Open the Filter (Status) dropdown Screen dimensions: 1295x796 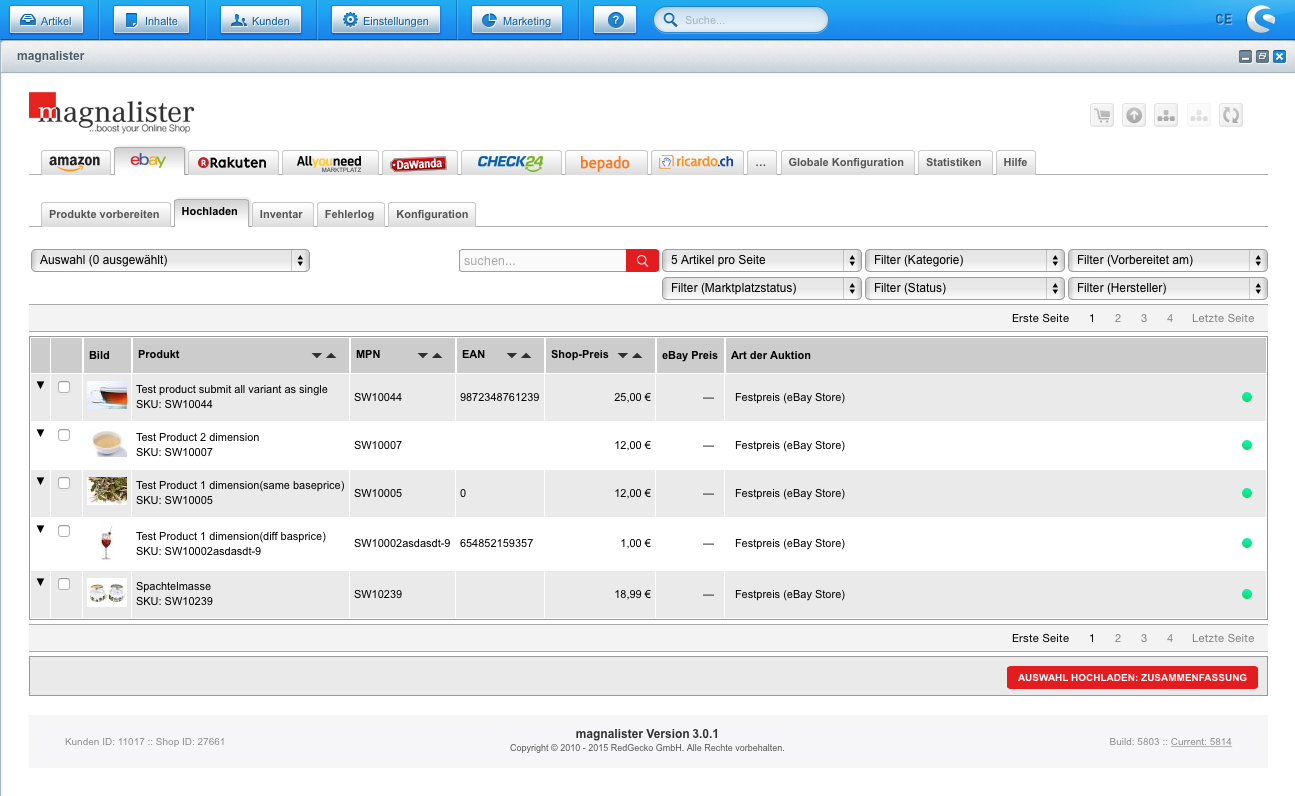click(x=965, y=288)
